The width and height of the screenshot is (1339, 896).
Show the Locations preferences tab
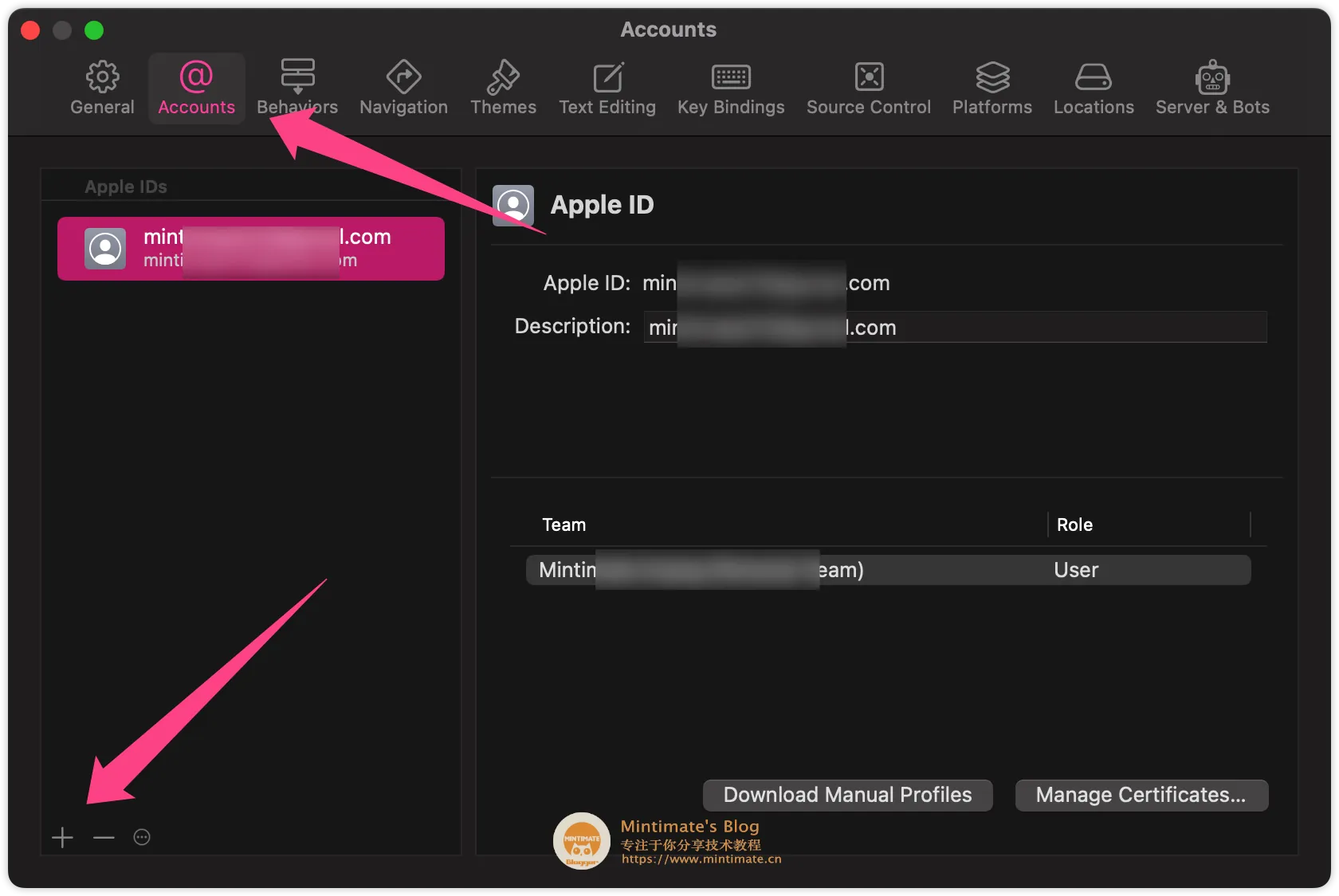point(1094,88)
